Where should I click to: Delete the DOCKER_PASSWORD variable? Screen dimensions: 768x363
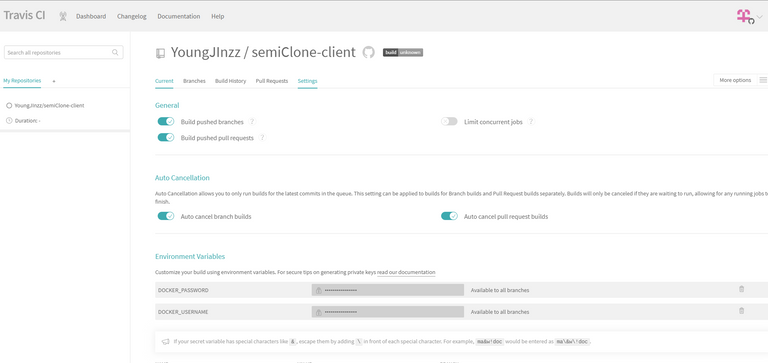coord(741,289)
